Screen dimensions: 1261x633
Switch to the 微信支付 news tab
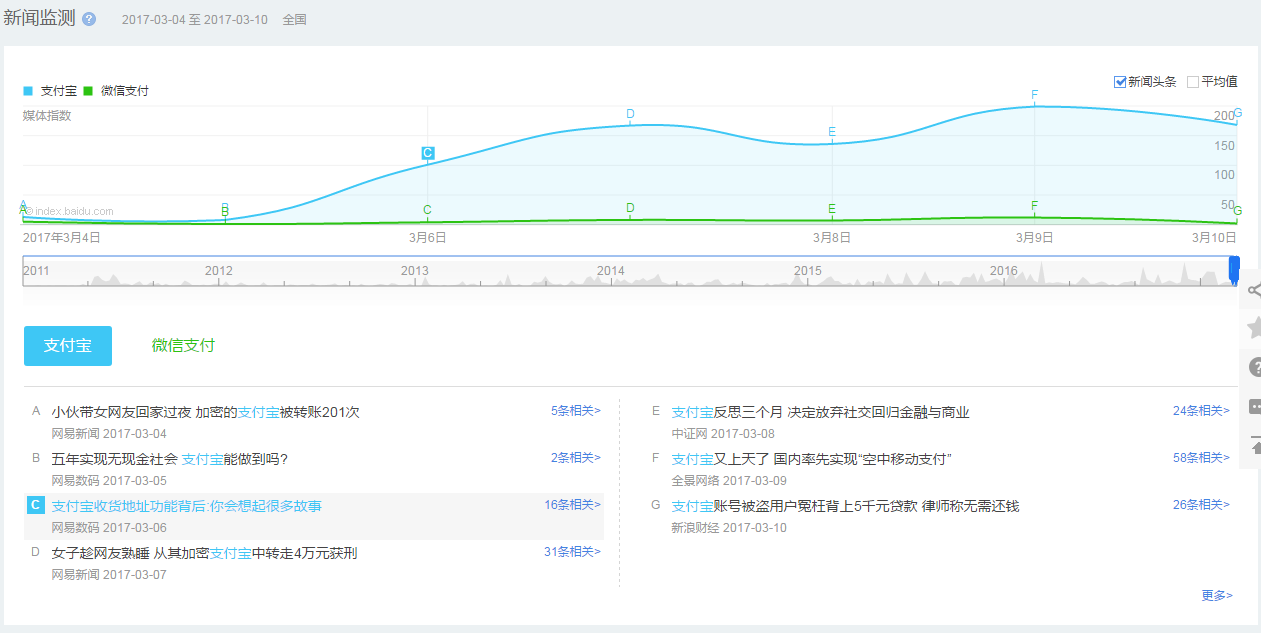click(183, 346)
